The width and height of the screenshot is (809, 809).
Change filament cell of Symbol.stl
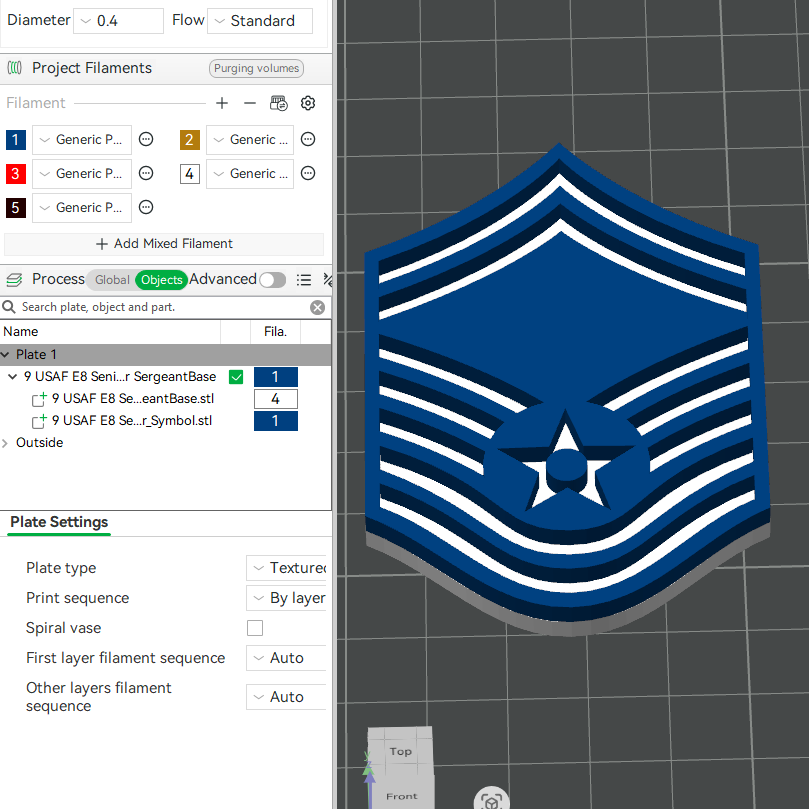click(276, 421)
